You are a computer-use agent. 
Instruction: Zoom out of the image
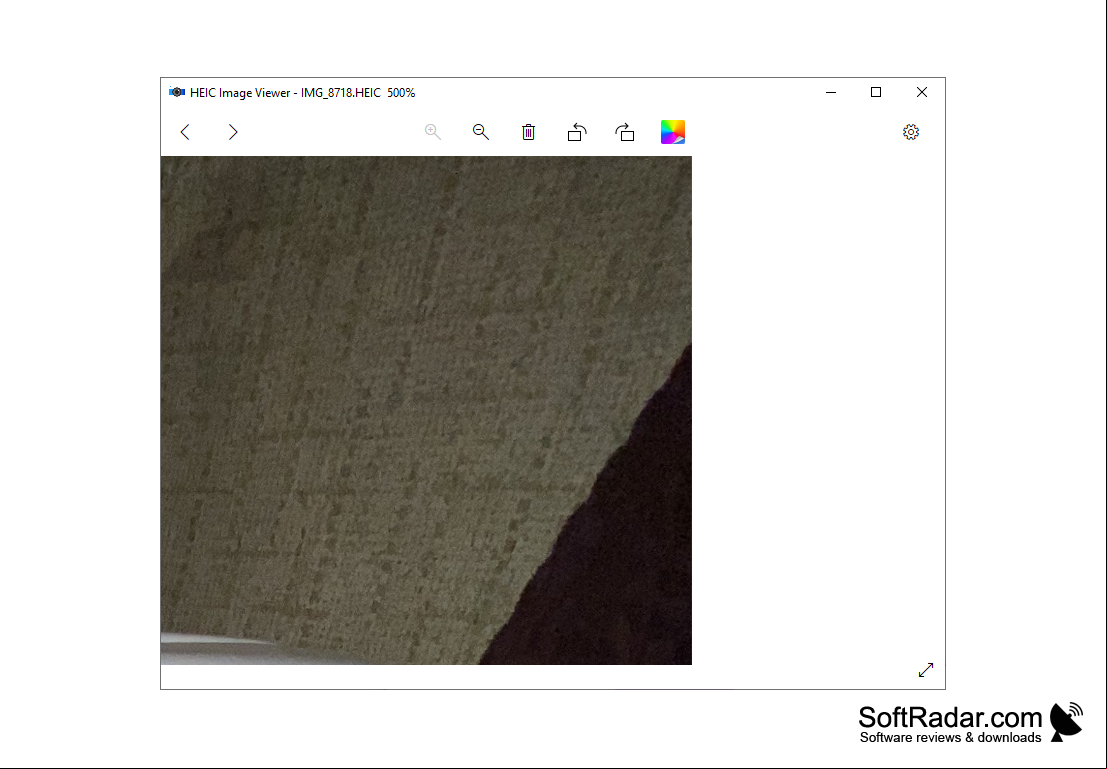click(x=481, y=132)
